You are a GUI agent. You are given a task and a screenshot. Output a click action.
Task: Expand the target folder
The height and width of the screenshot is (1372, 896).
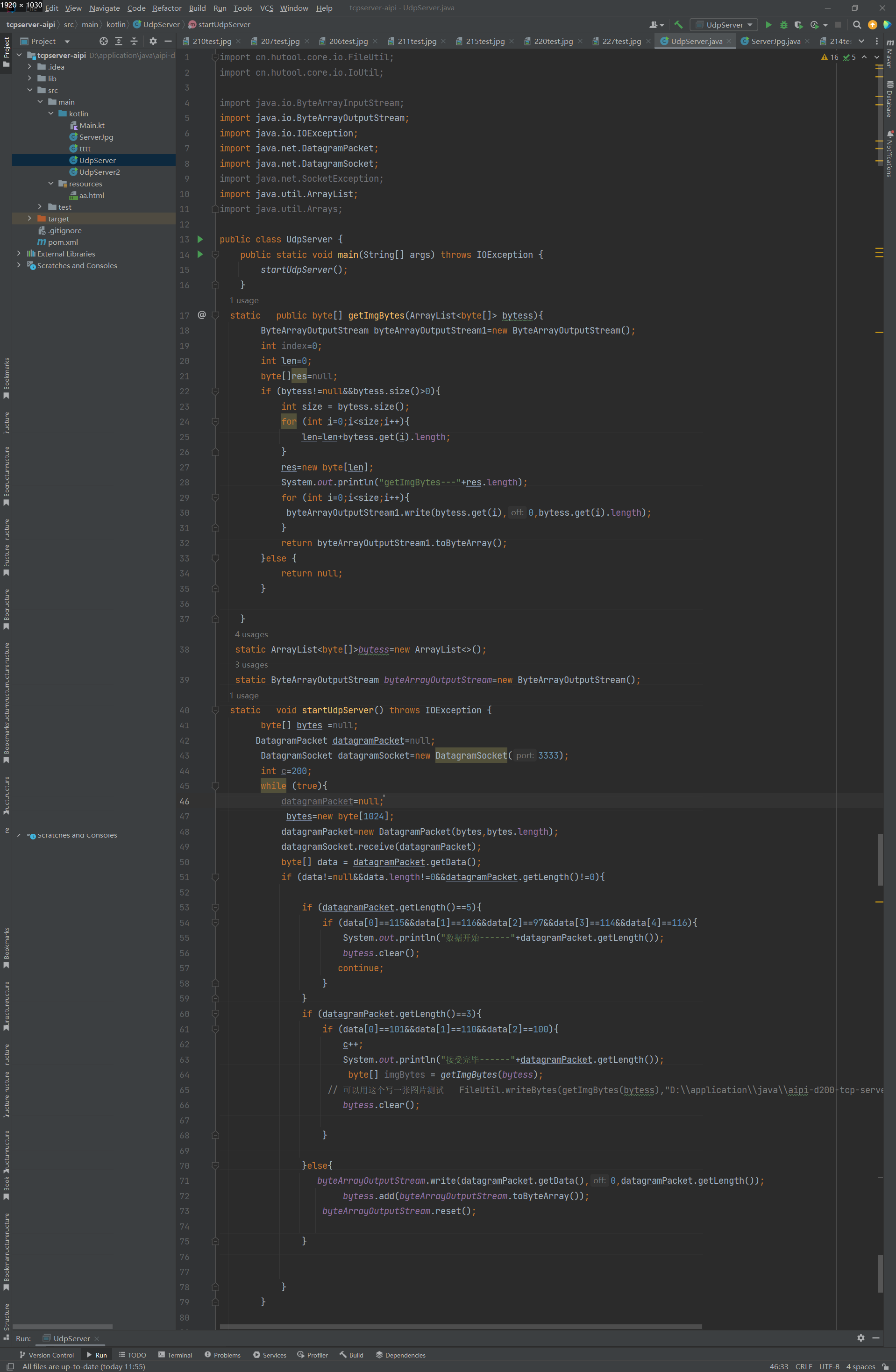point(29,219)
